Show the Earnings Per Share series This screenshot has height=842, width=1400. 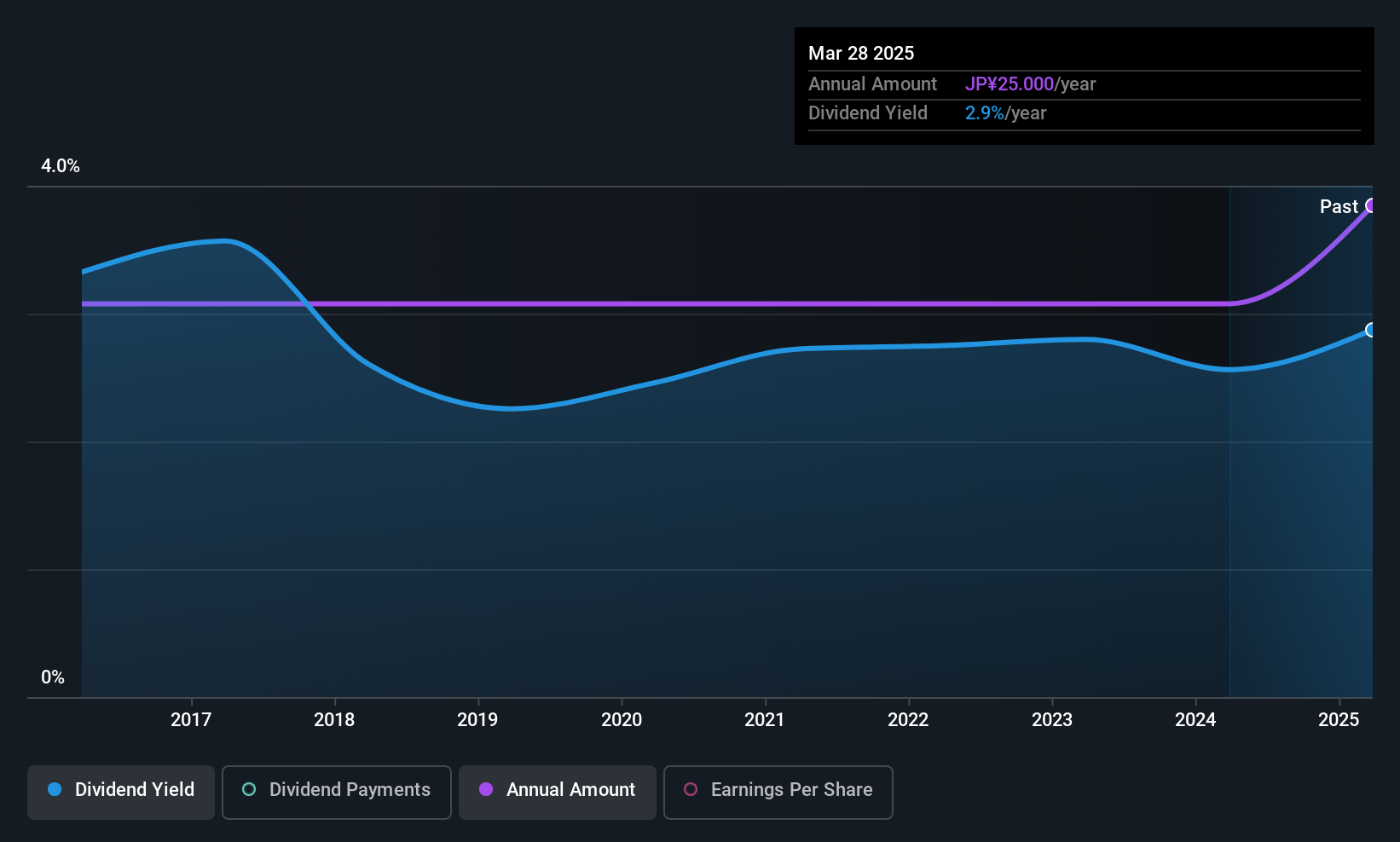click(778, 792)
